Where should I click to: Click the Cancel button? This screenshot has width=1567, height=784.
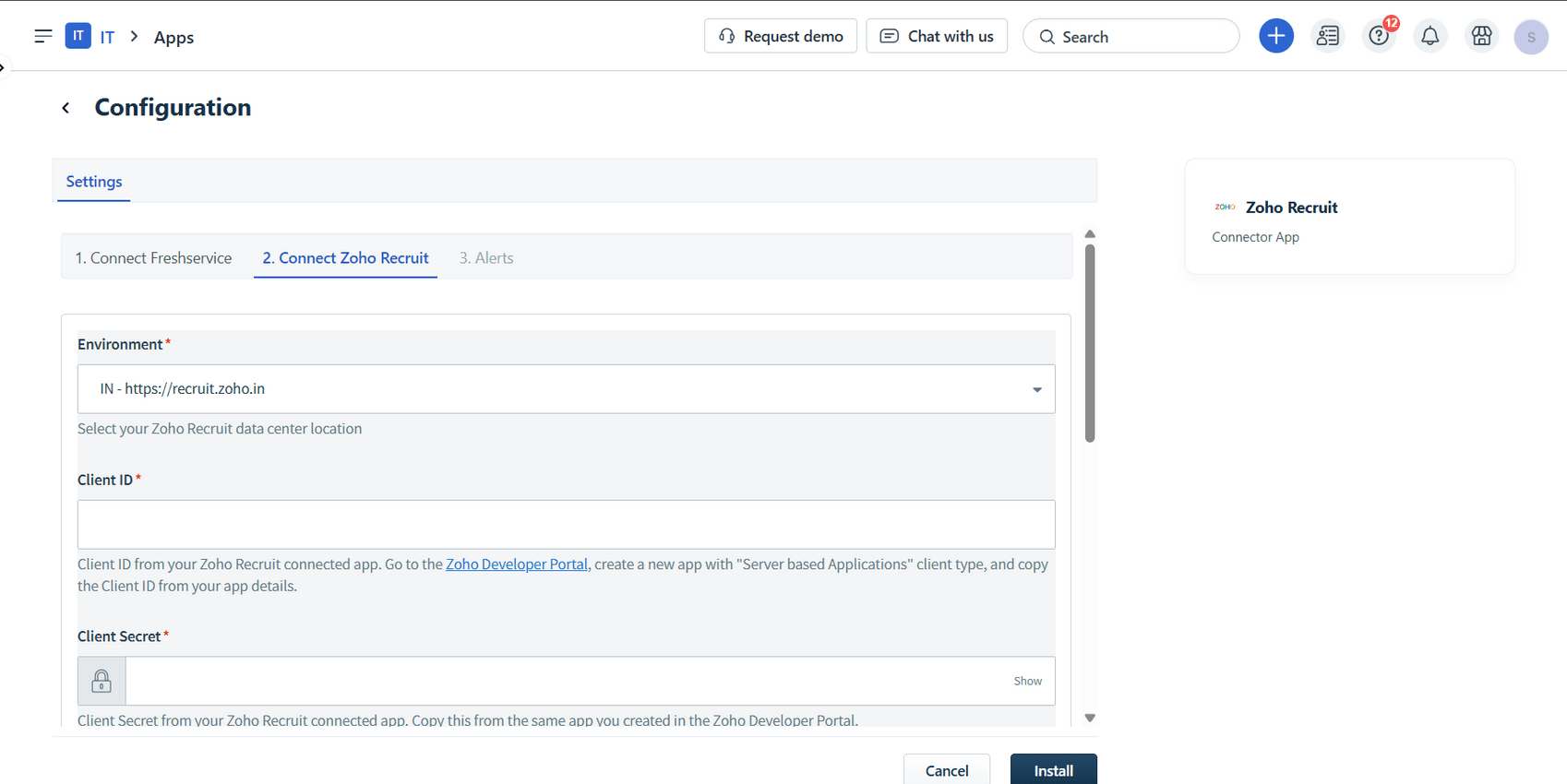click(x=946, y=770)
